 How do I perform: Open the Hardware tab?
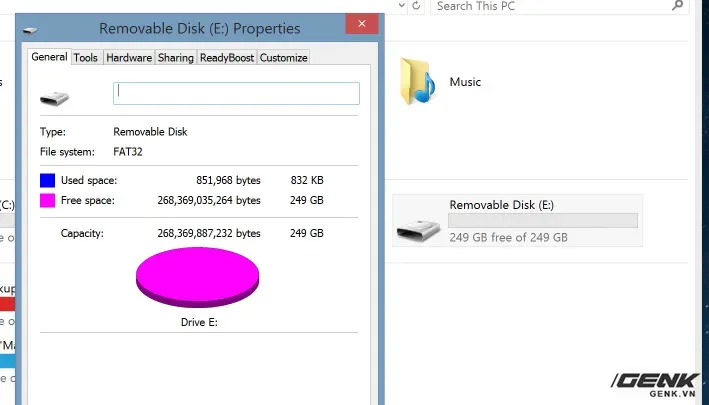(x=129, y=58)
